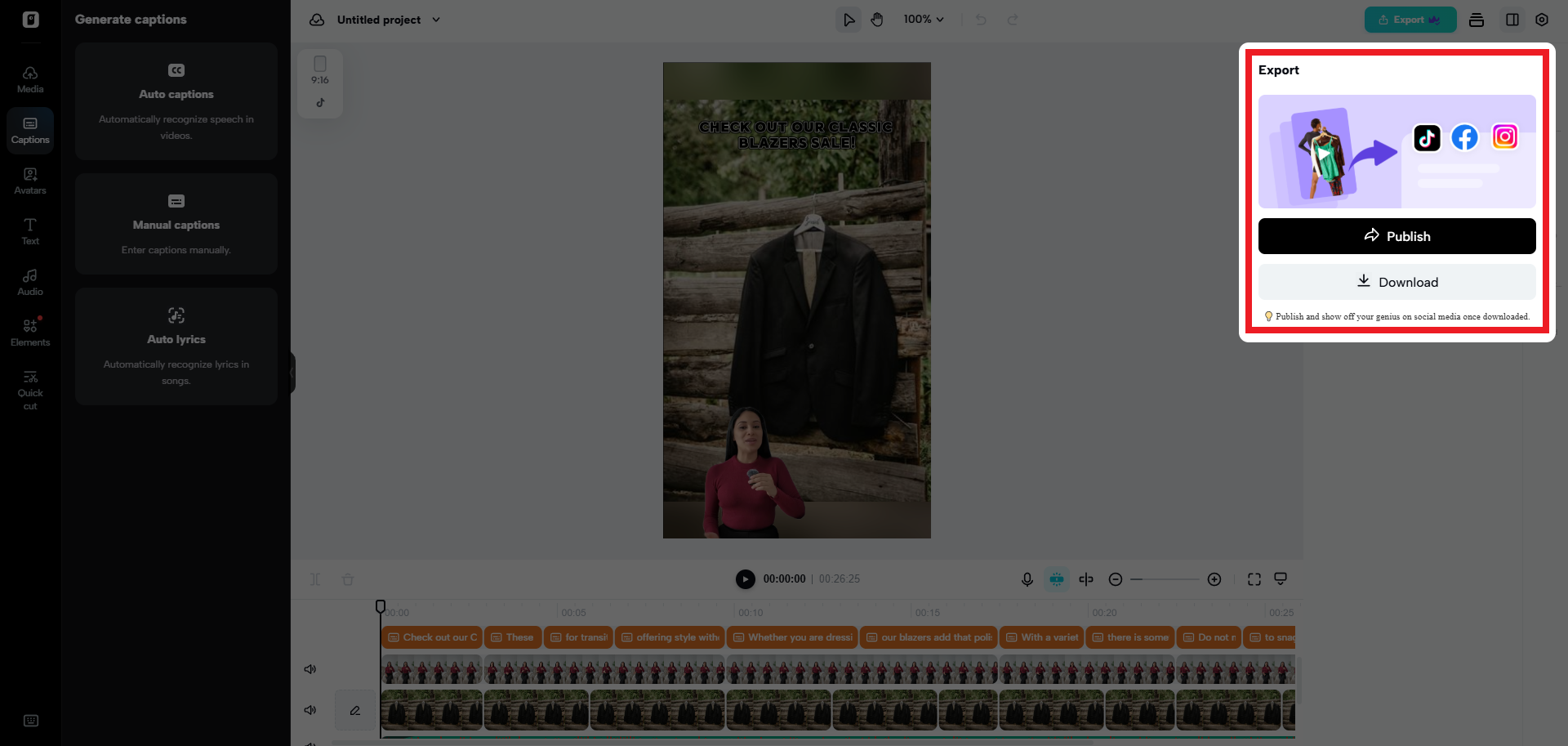Open editor settings gear
The height and width of the screenshot is (746, 1568).
[x=1542, y=19]
